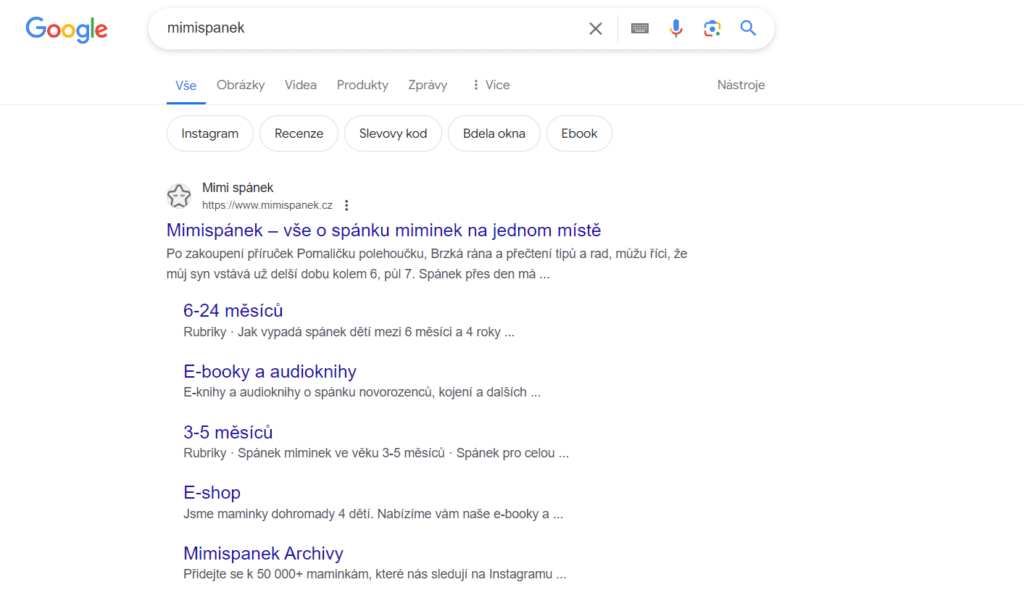Choose the Instagram suggestion chip
This screenshot has height=590, width=1024.
(210, 133)
